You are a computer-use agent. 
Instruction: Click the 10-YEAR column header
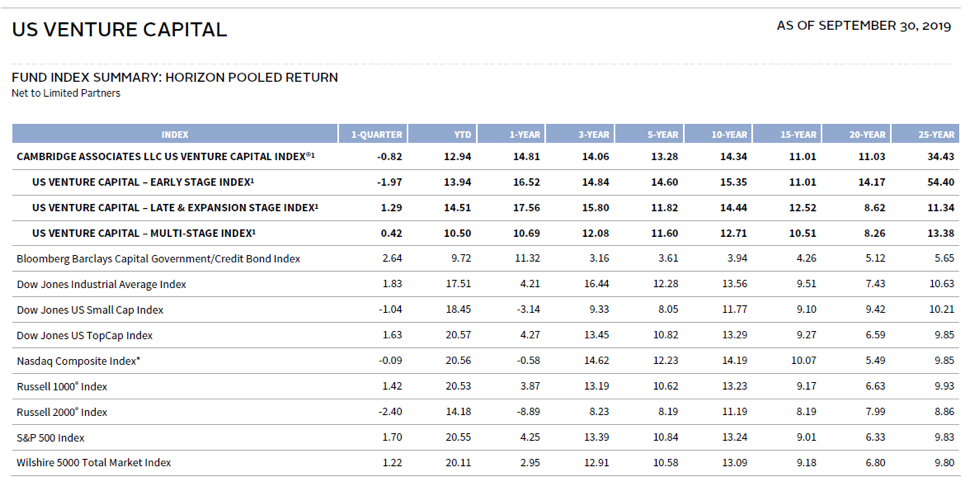pyautogui.click(x=717, y=134)
